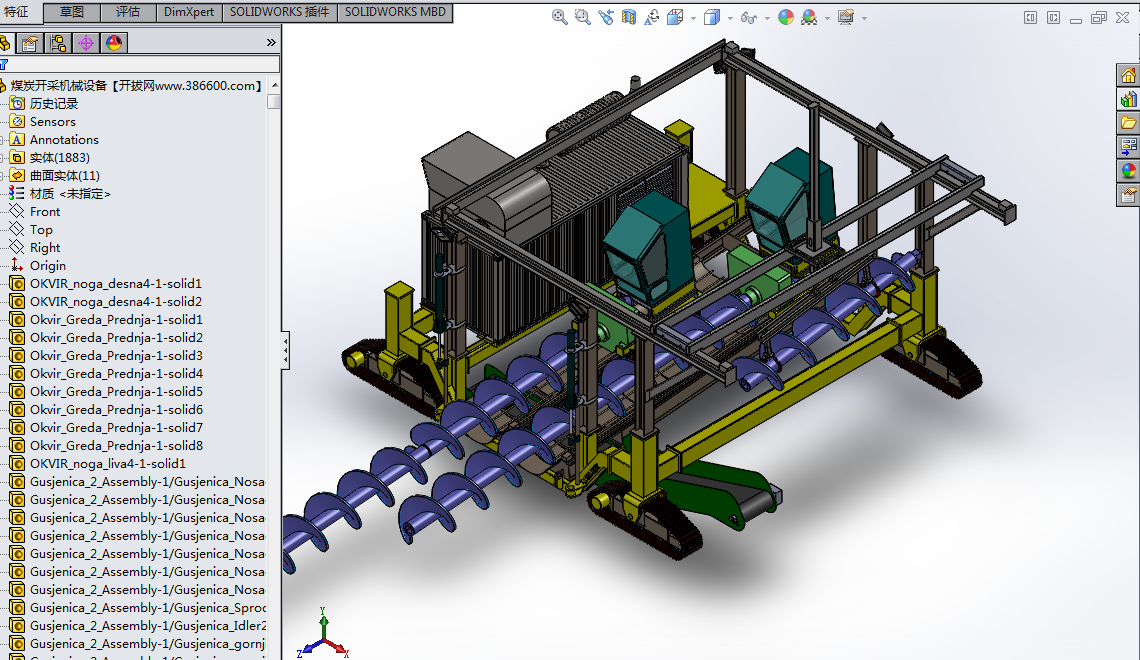Click the Zoom to Fit icon
This screenshot has height=660, width=1140.
tap(560, 17)
